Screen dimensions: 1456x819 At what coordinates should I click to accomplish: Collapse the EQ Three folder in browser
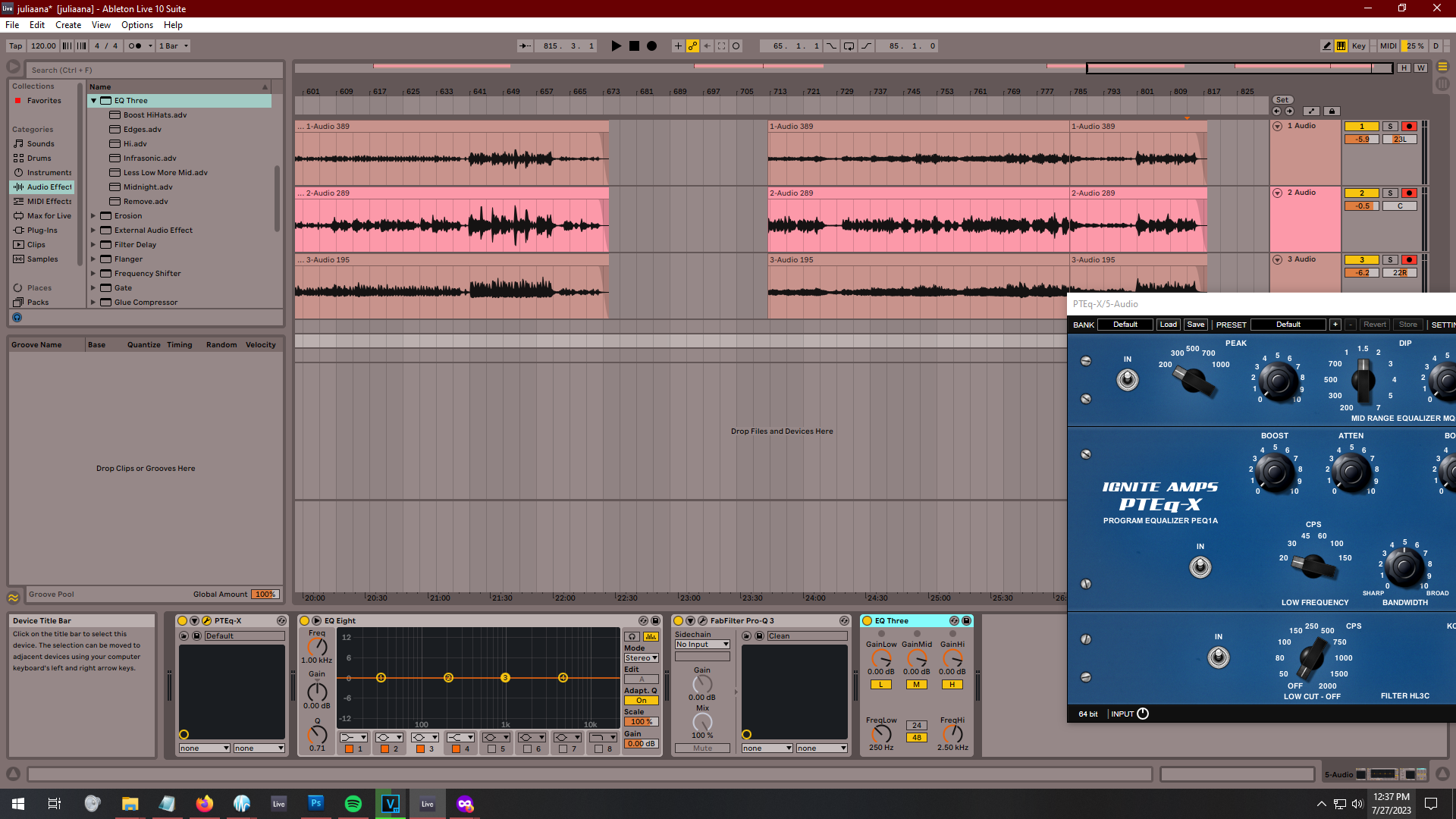(94, 101)
